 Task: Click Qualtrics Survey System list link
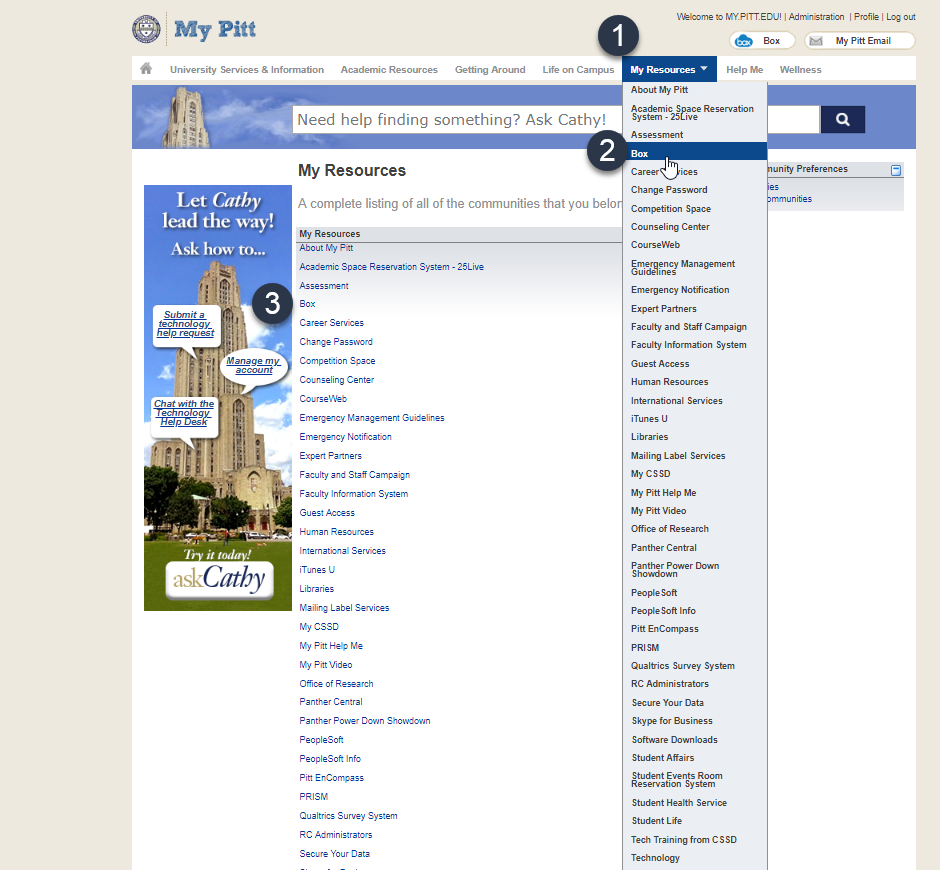348,815
